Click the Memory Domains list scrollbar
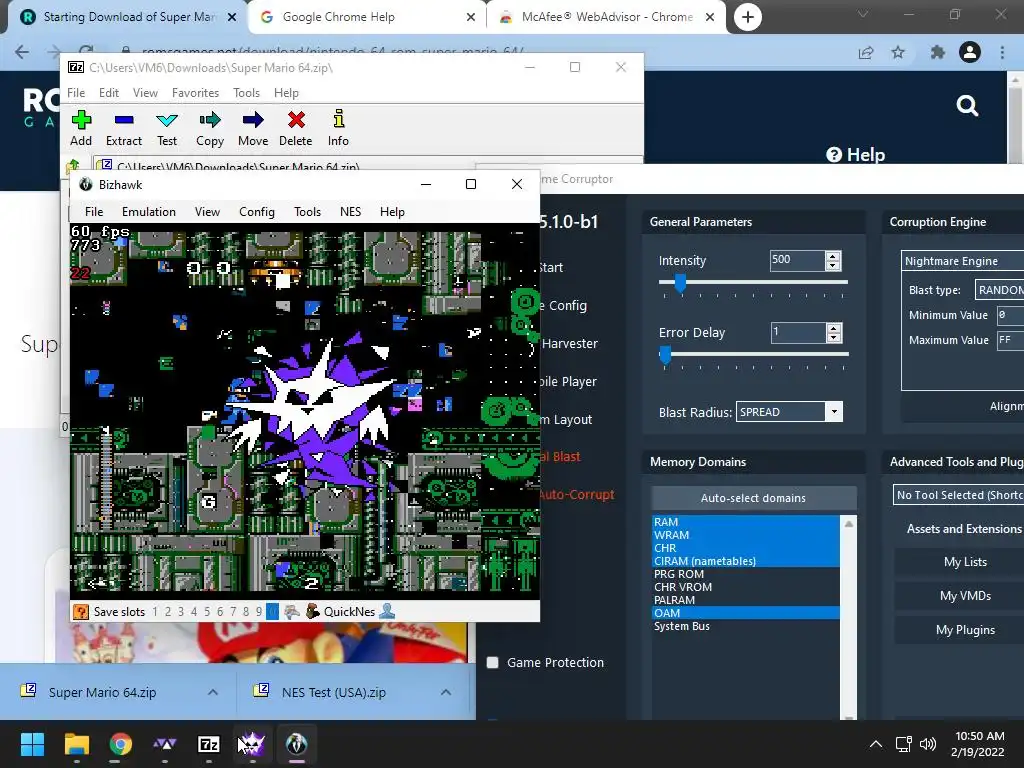Image resolution: width=1024 pixels, height=768 pixels. pos(849,617)
